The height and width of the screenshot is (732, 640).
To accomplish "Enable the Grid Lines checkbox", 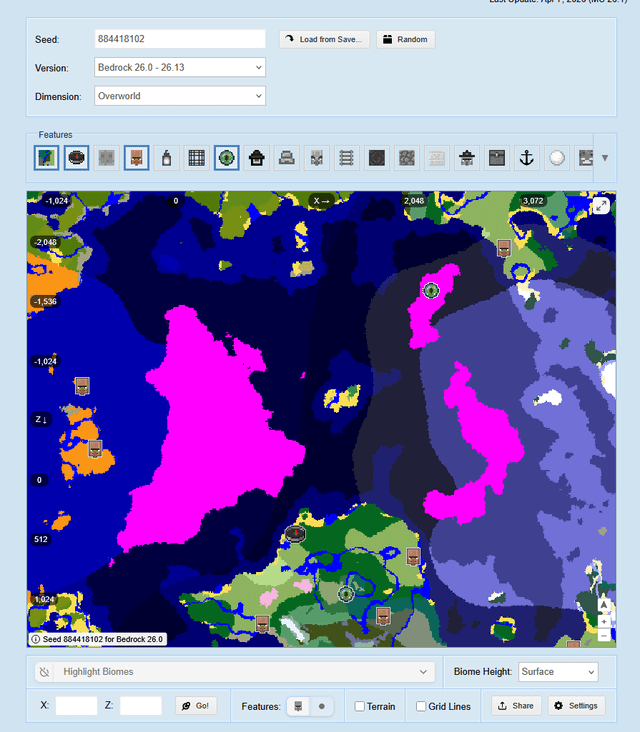I will 421,706.
